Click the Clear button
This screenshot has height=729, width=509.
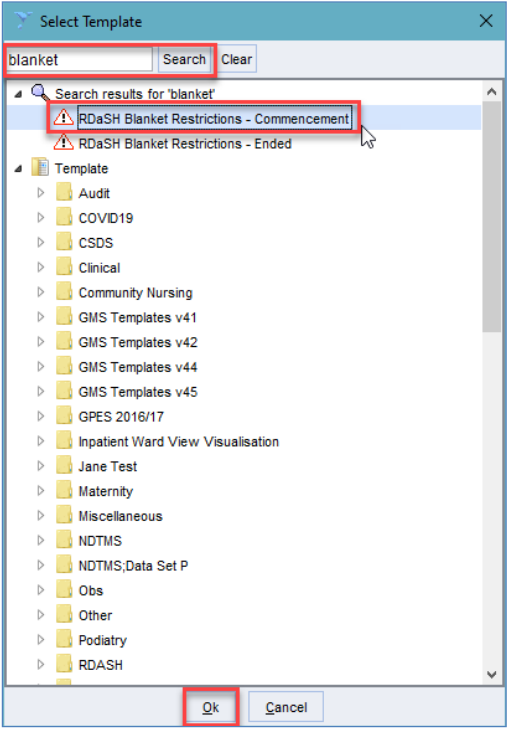[x=237, y=60]
